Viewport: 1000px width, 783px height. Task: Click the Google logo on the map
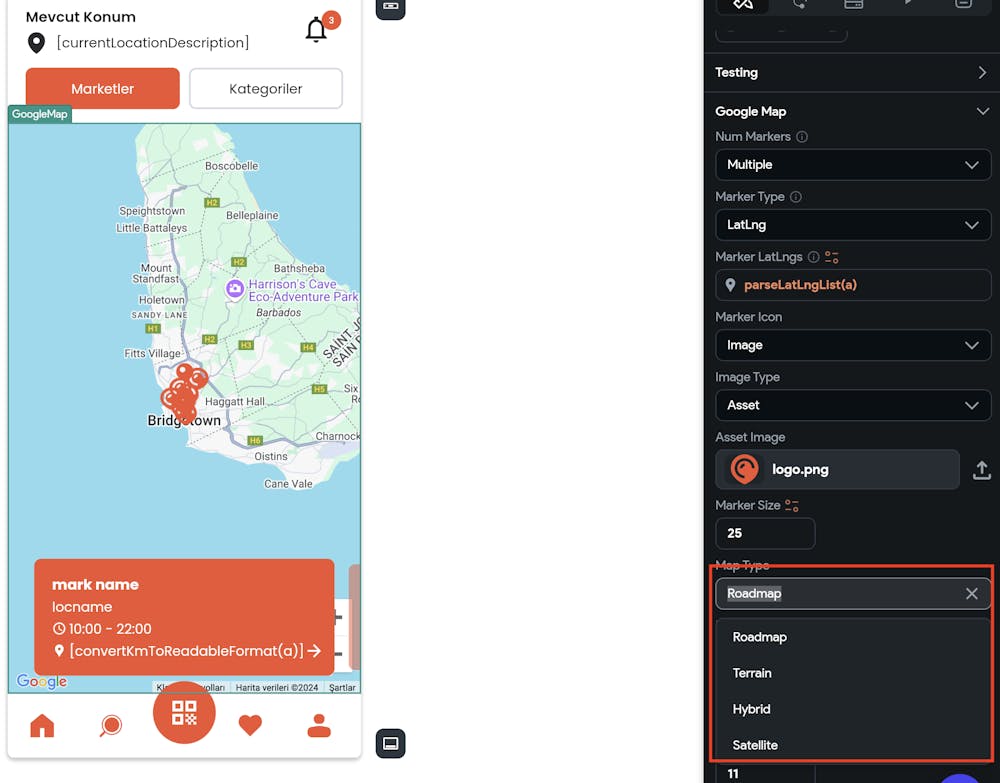tap(42, 681)
